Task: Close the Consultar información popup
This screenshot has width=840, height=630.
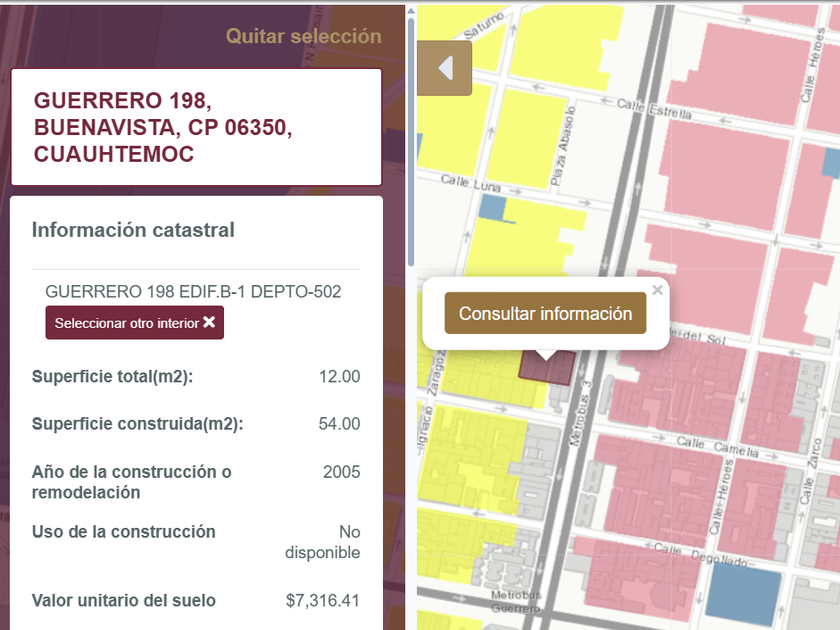Action: coord(657,290)
